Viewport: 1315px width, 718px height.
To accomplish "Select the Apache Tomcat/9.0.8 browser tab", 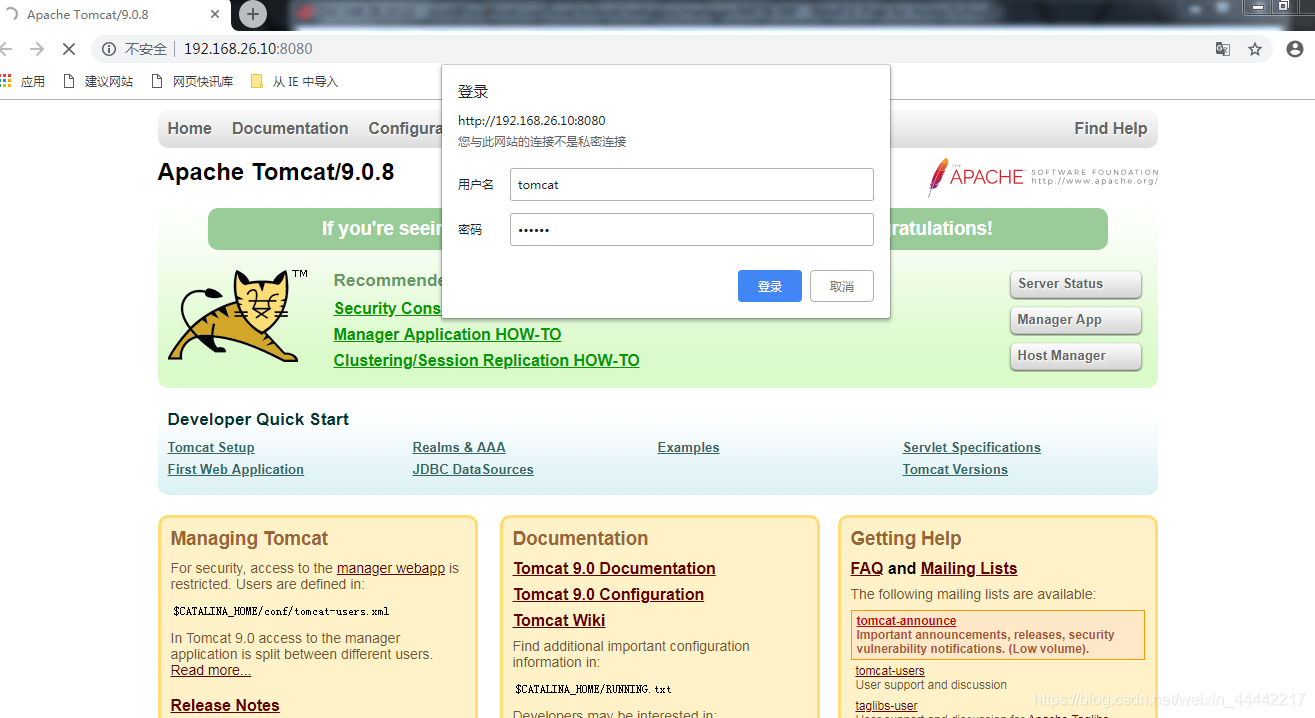I will pyautogui.click(x=115, y=15).
